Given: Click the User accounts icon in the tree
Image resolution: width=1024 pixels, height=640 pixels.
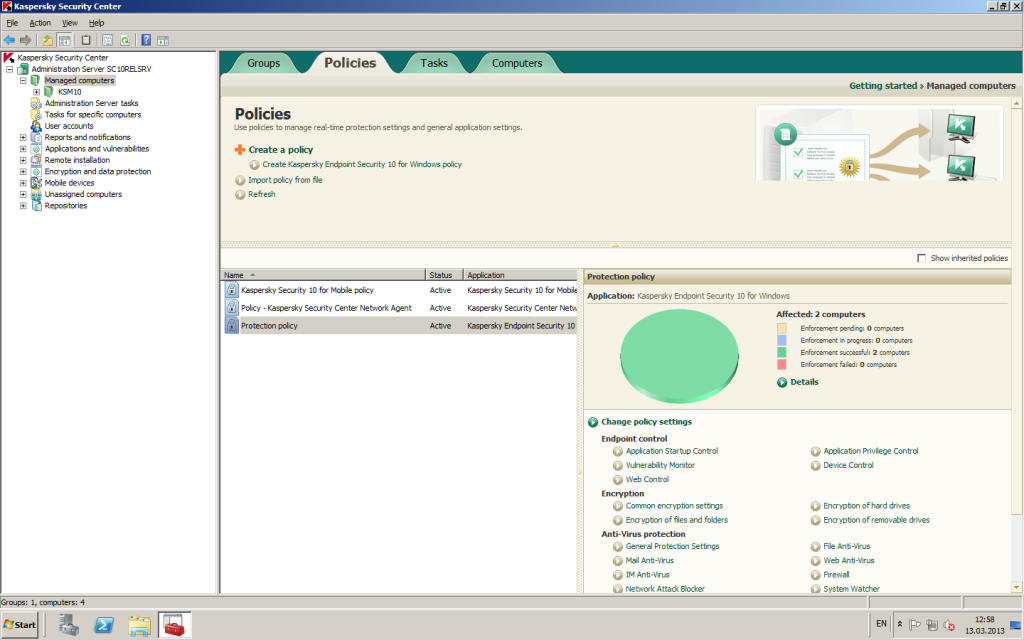Looking at the screenshot, I should 37,125.
